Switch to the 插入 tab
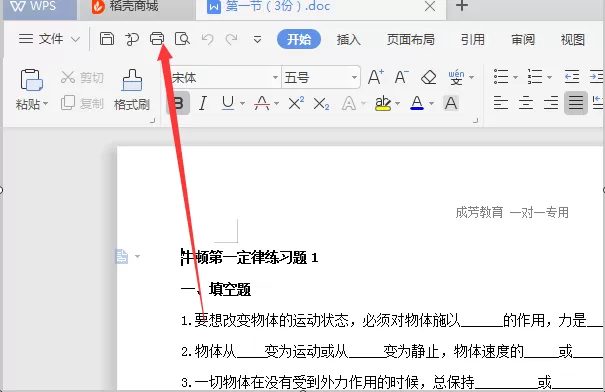Screen dimensions: 605x392 pos(348,39)
